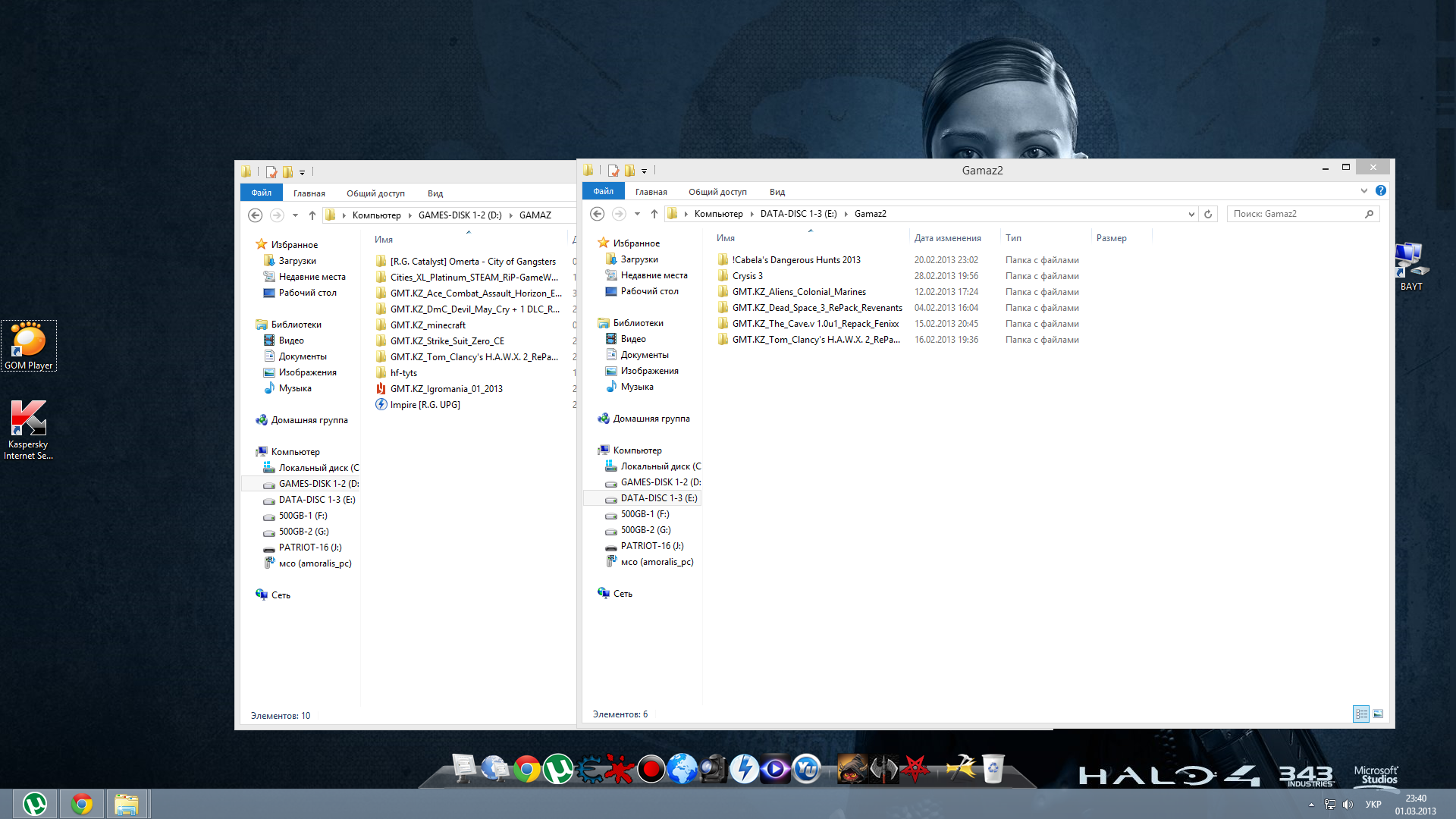Select Impire [R.G. UPG] file

pos(425,405)
